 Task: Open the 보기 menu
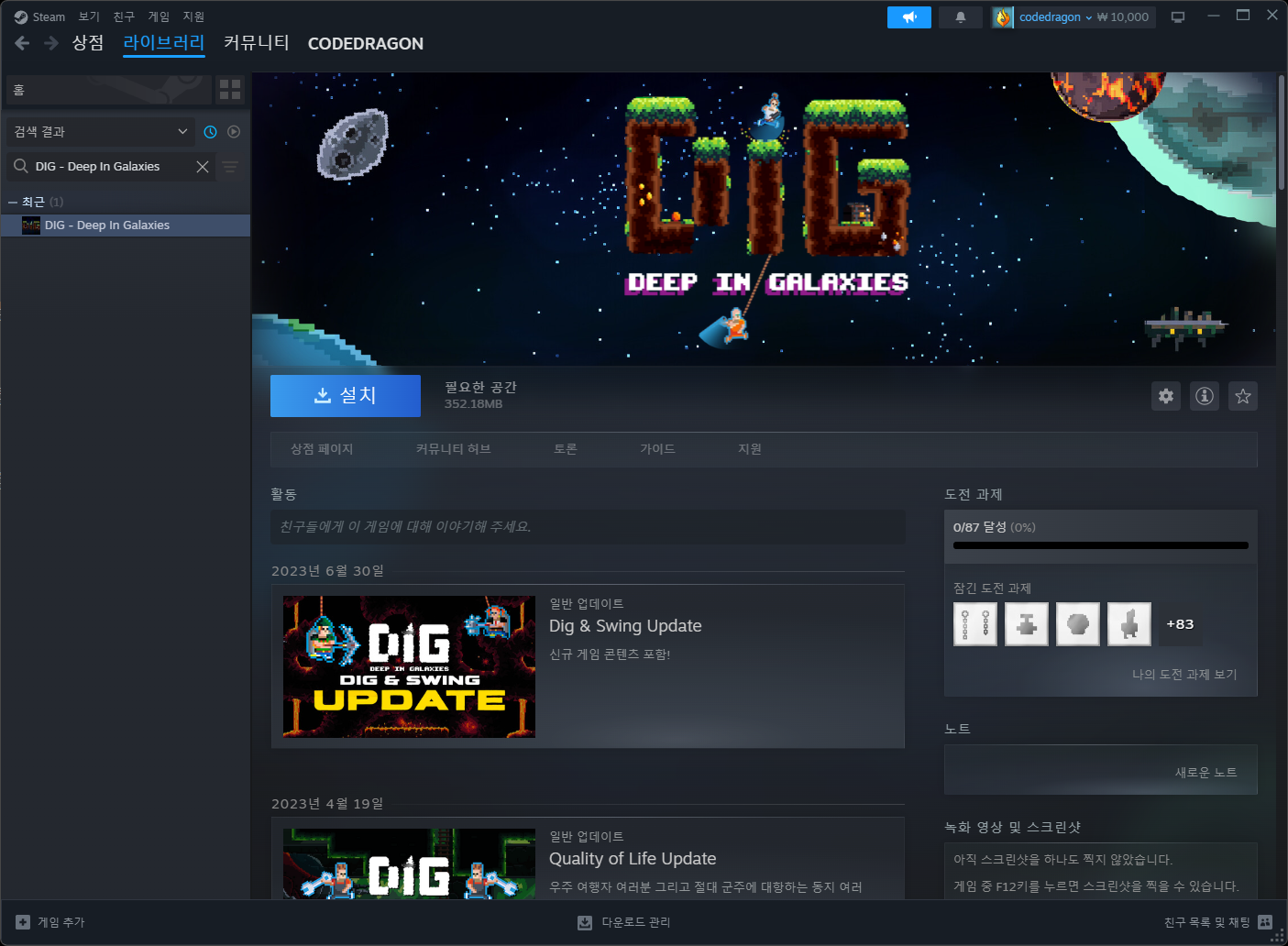(x=89, y=16)
